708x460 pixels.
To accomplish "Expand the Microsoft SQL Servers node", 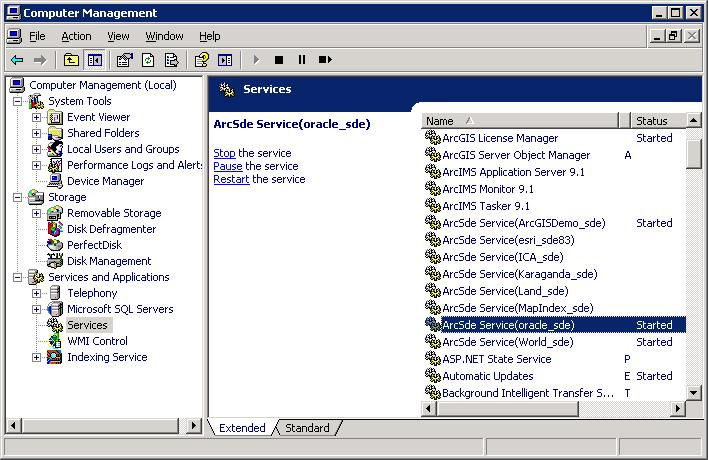I will click(x=36, y=309).
